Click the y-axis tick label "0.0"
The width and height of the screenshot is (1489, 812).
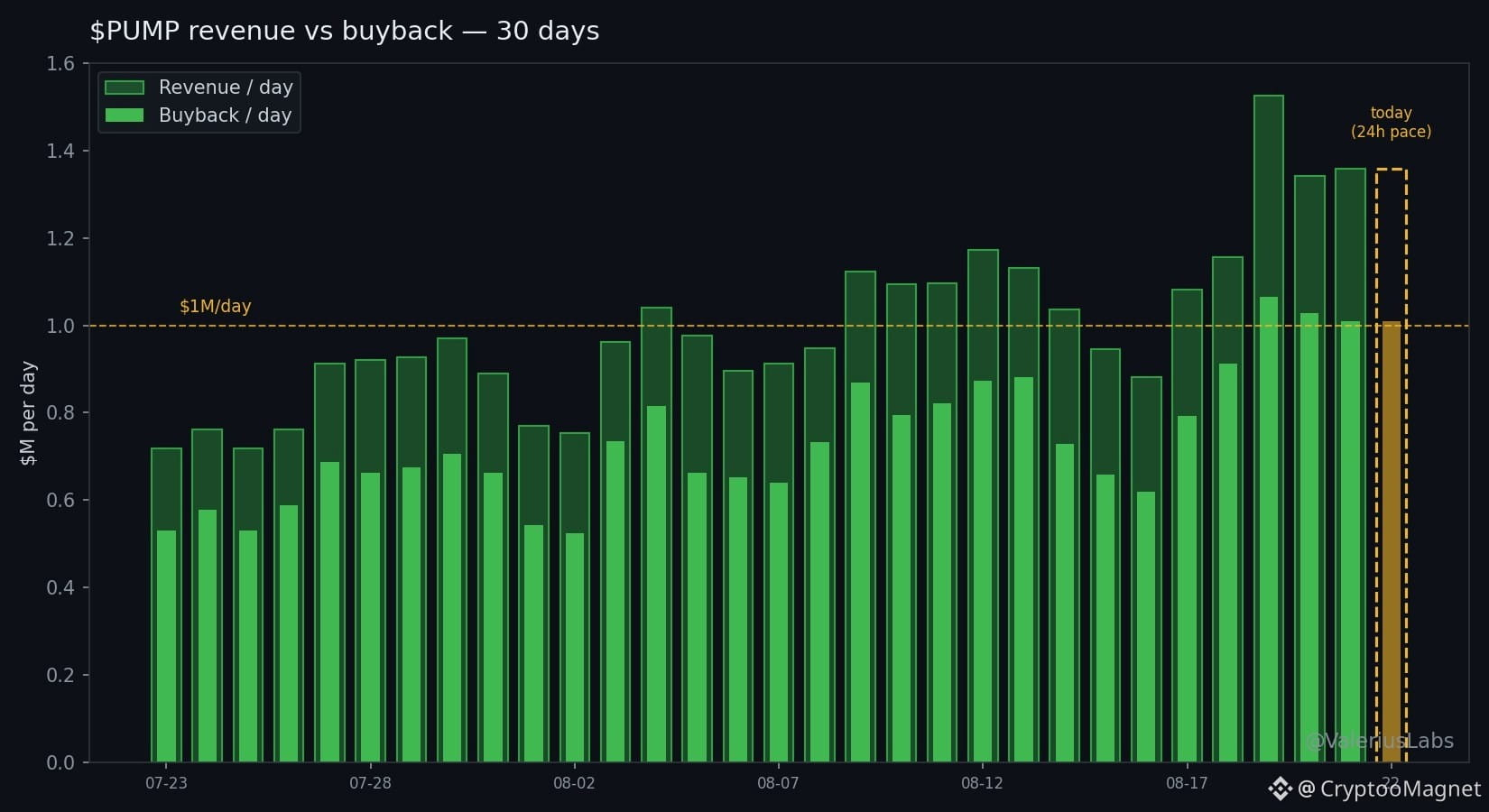pos(60,762)
